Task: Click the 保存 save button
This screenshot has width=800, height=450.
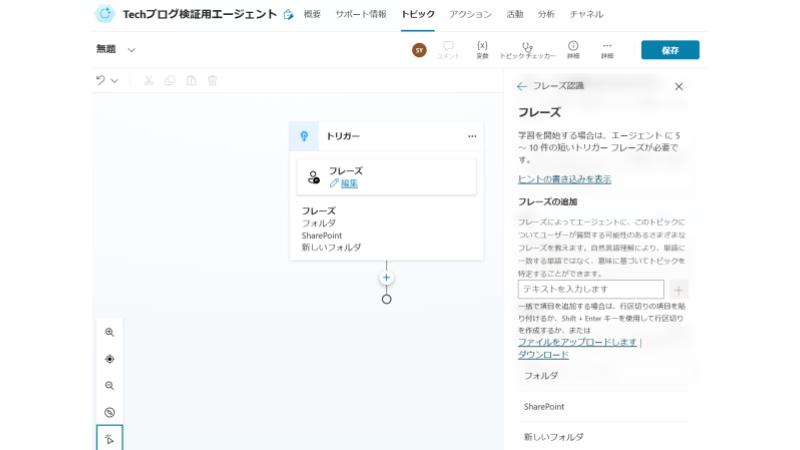Action: click(x=669, y=50)
